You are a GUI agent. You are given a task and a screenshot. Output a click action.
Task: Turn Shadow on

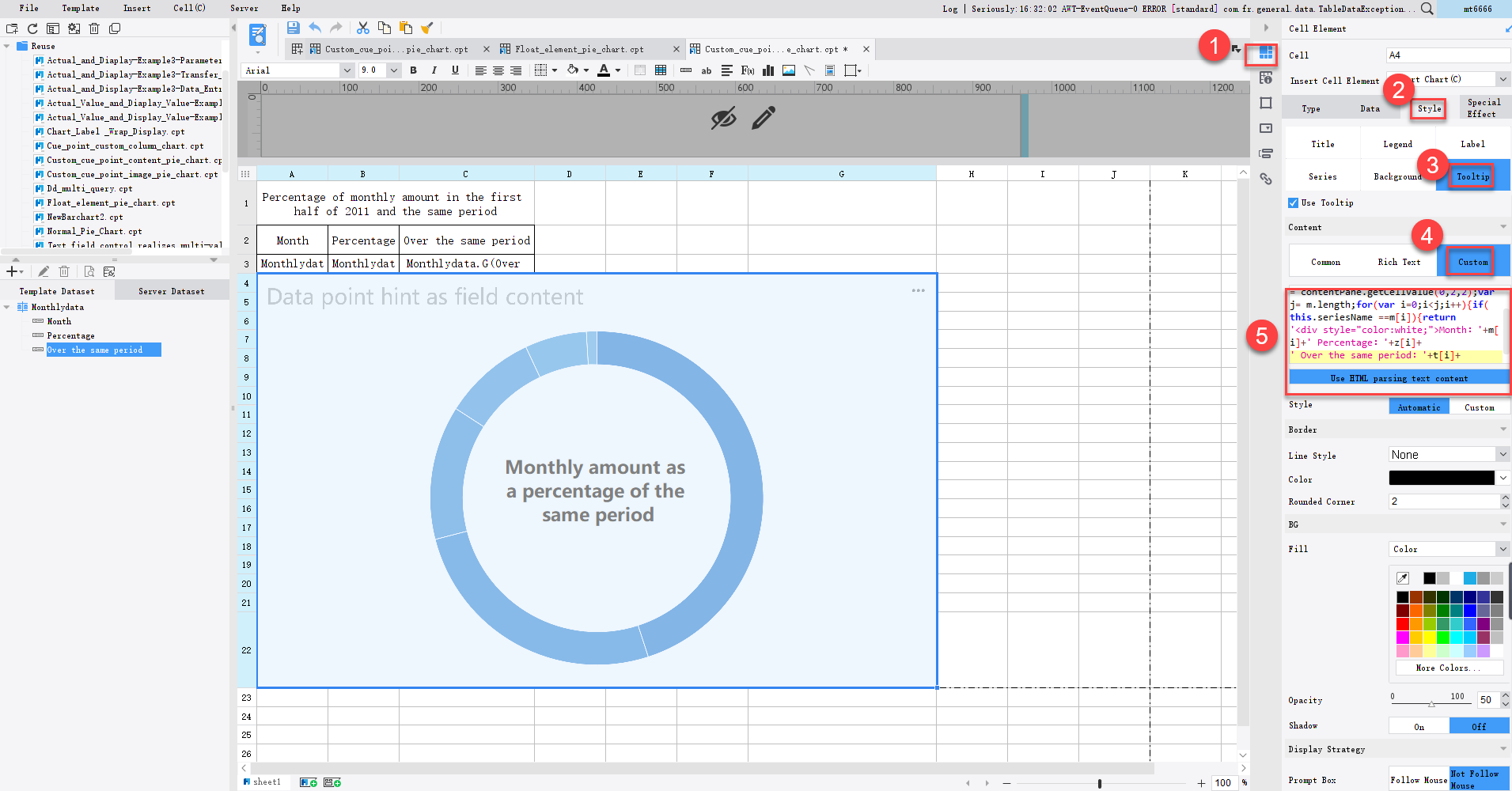pos(1419,727)
